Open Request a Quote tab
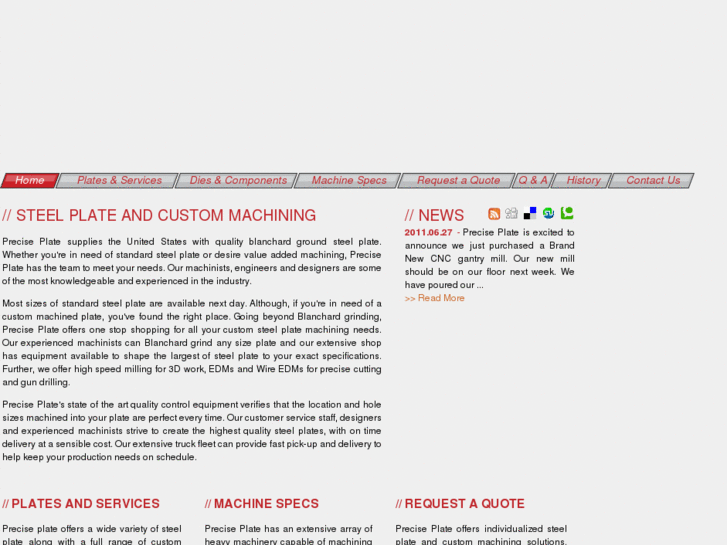The height and width of the screenshot is (545, 727). pos(457,180)
